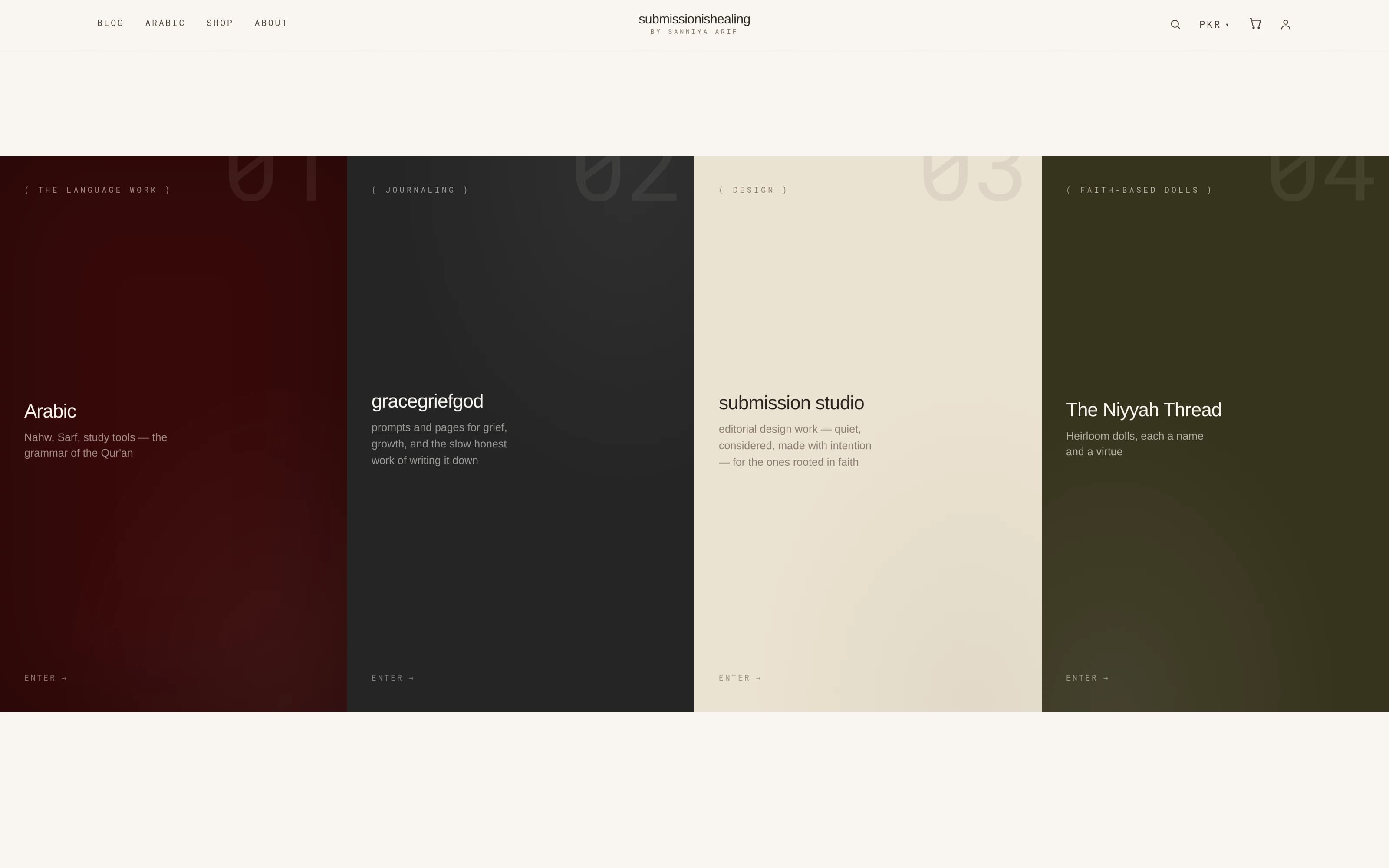The width and height of the screenshot is (1389, 868).
Task: Expand the PKR currency dropdown
Action: click(x=1214, y=24)
